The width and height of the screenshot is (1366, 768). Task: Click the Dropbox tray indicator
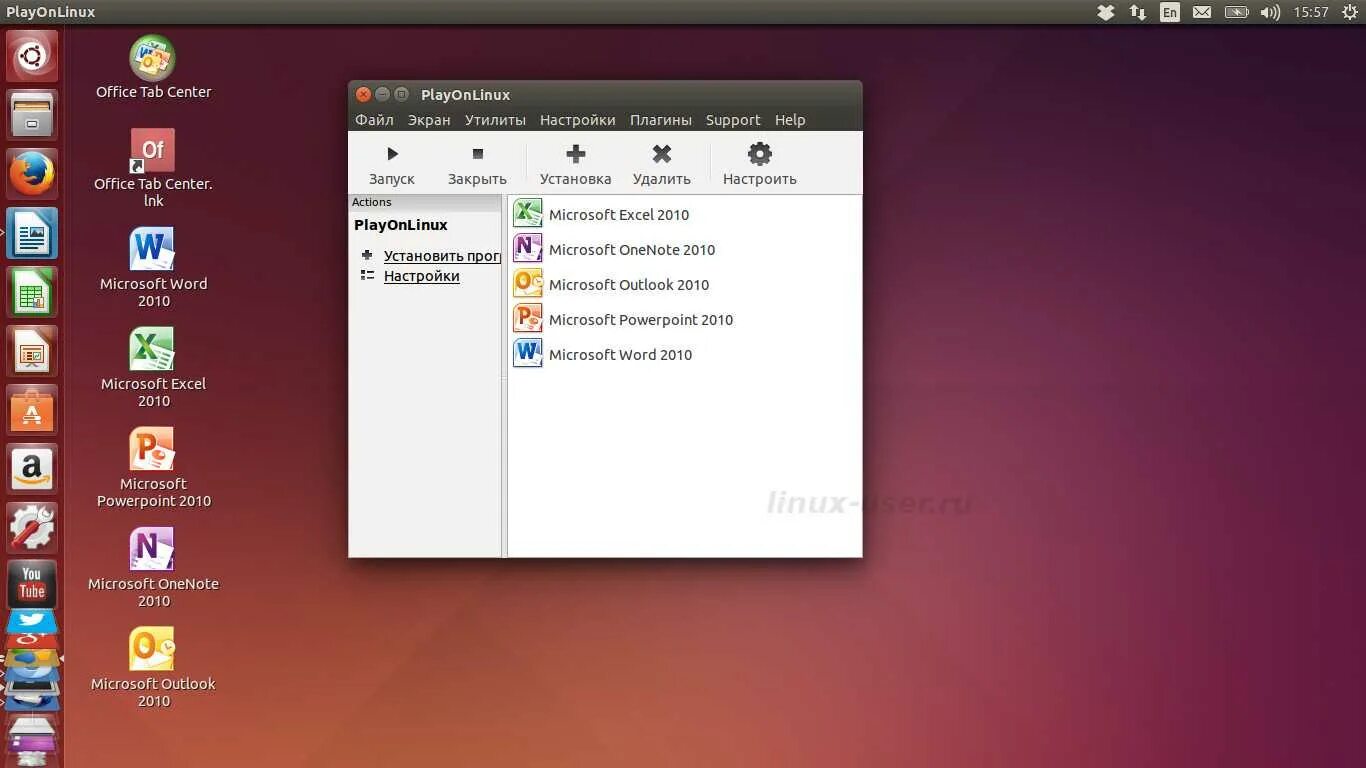[x=1106, y=12]
